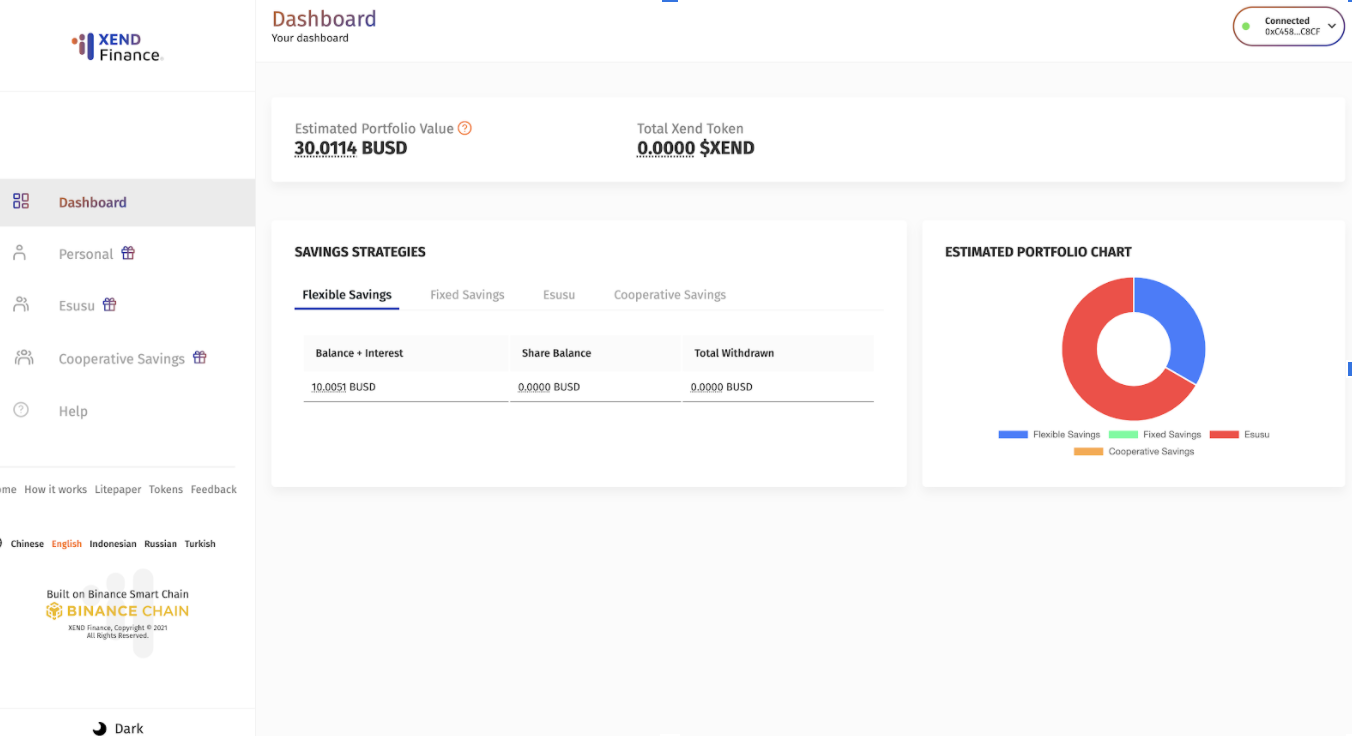Click the Binance Chain logo
This screenshot has width=1352, height=736.
pos(117,611)
